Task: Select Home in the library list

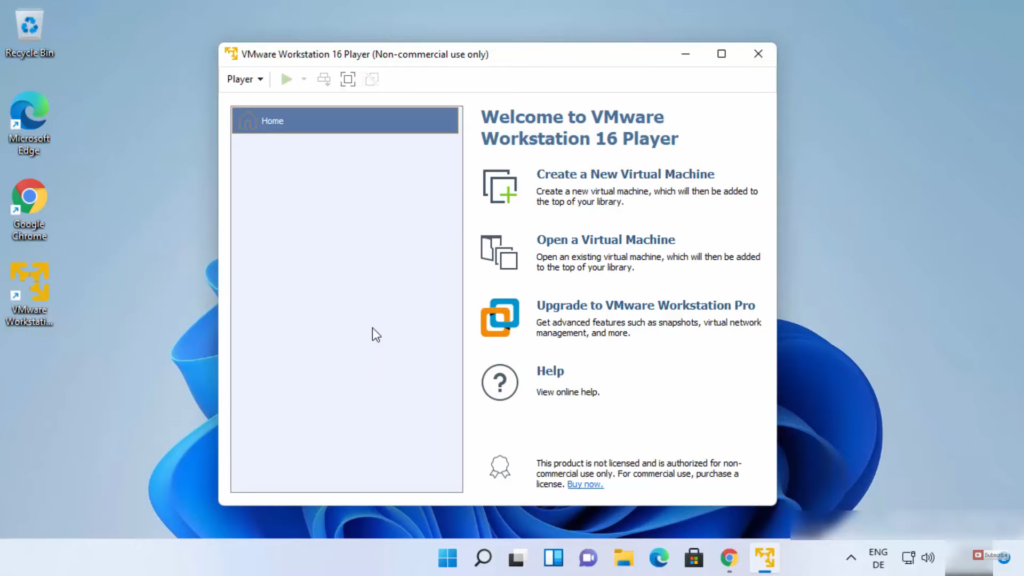Action: click(345, 121)
